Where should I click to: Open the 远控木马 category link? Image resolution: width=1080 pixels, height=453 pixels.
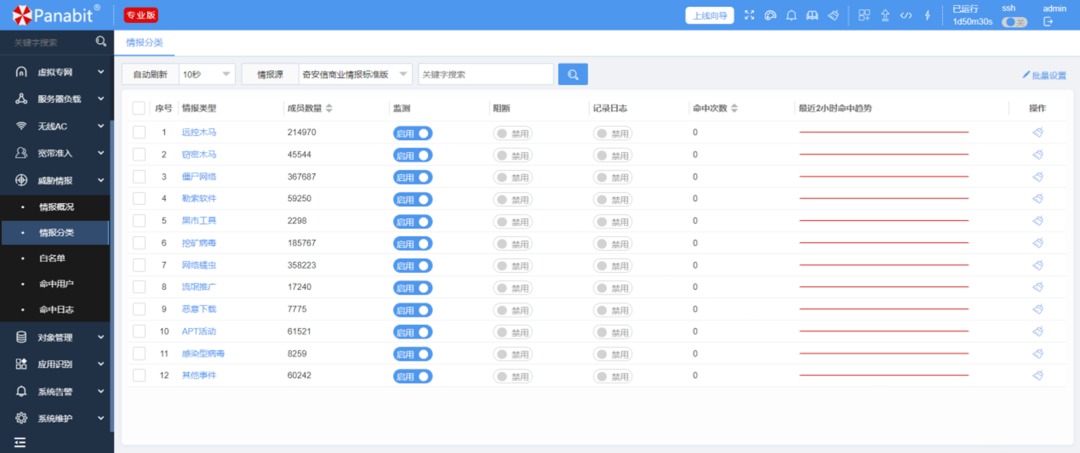(x=199, y=132)
